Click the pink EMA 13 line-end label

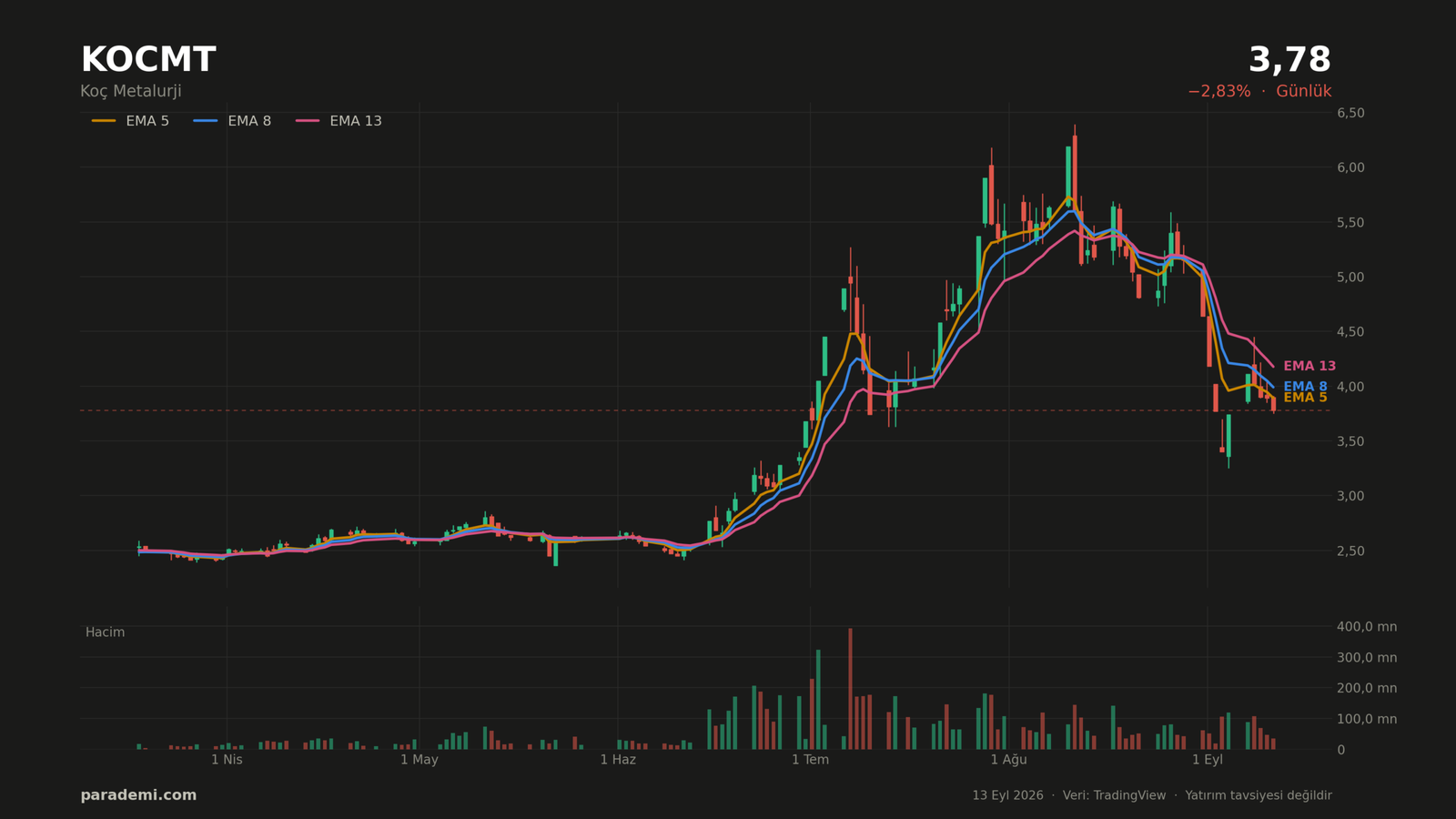pyautogui.click(x=1309, y=367)
